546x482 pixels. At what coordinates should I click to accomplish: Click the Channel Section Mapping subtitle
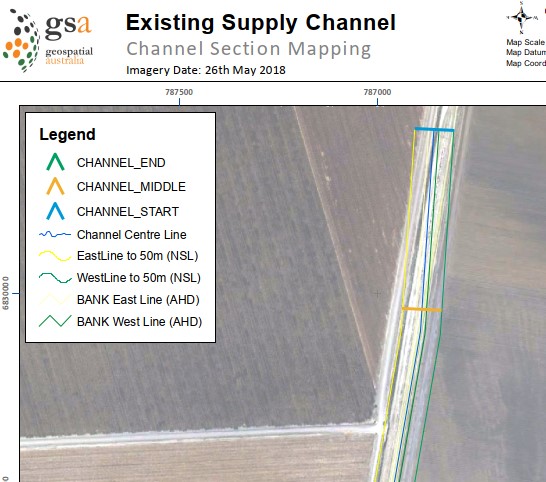tap(249, 49)
